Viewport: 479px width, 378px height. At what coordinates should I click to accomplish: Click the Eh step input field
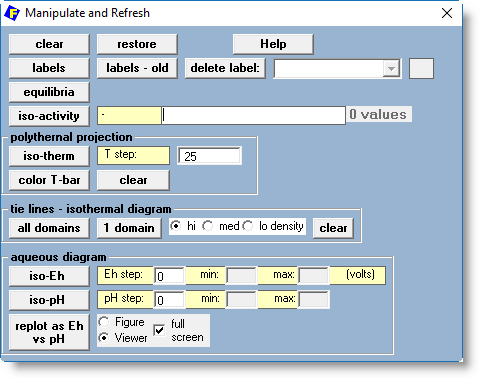(169, 276)
